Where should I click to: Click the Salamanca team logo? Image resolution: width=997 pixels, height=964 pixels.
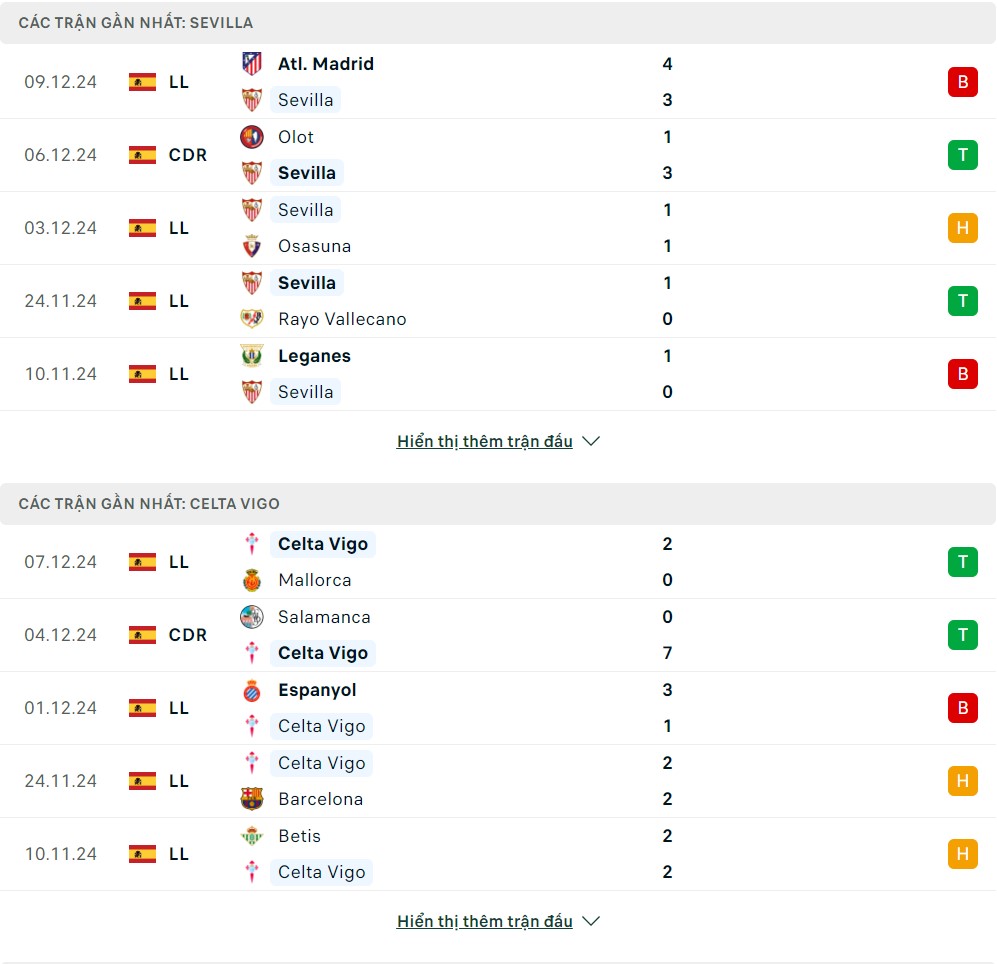[252, 617]
